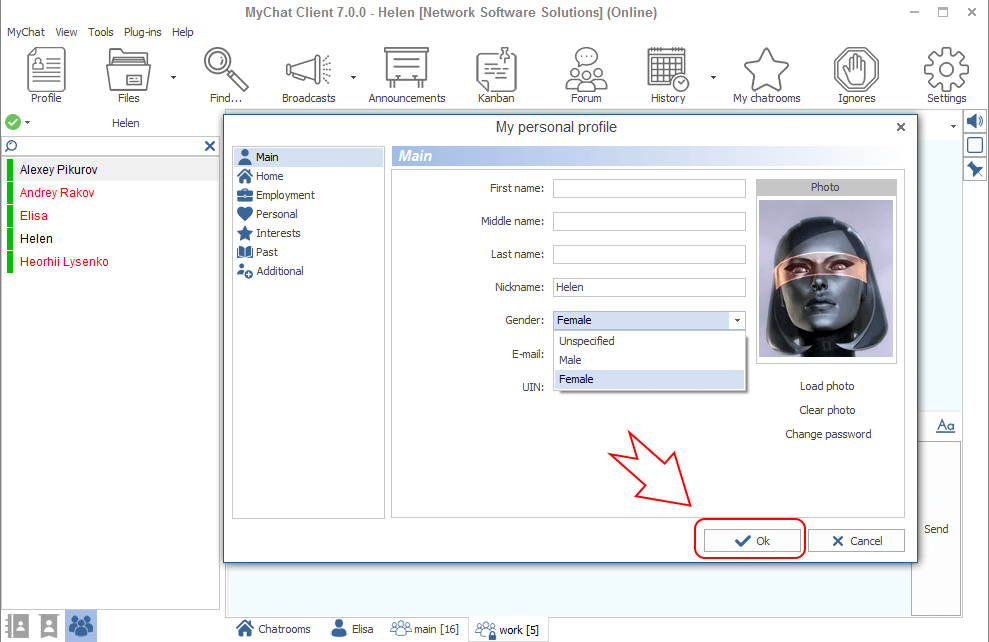Image resolution: width=989 pixels, height=642 pixels.
Task: Click the Ok button
Action: point(752,540)
